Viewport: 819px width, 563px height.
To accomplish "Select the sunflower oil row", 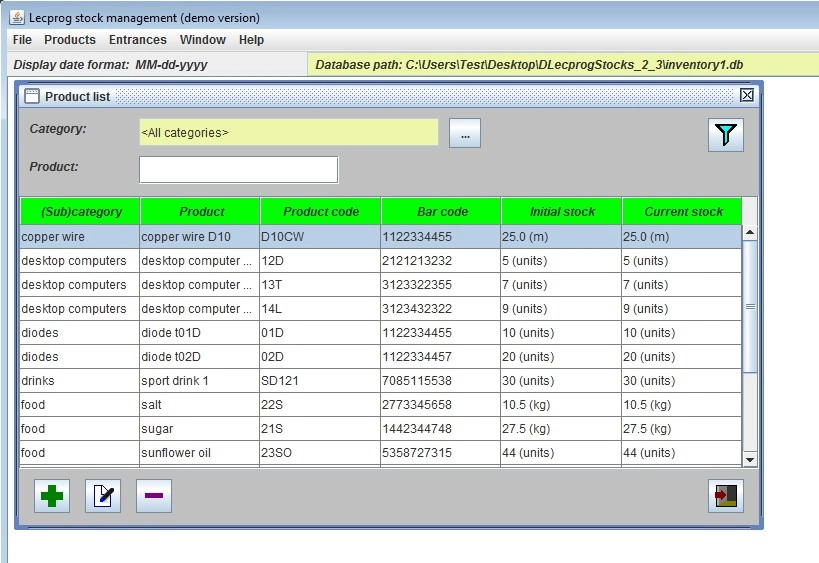I will coord(200,453).
